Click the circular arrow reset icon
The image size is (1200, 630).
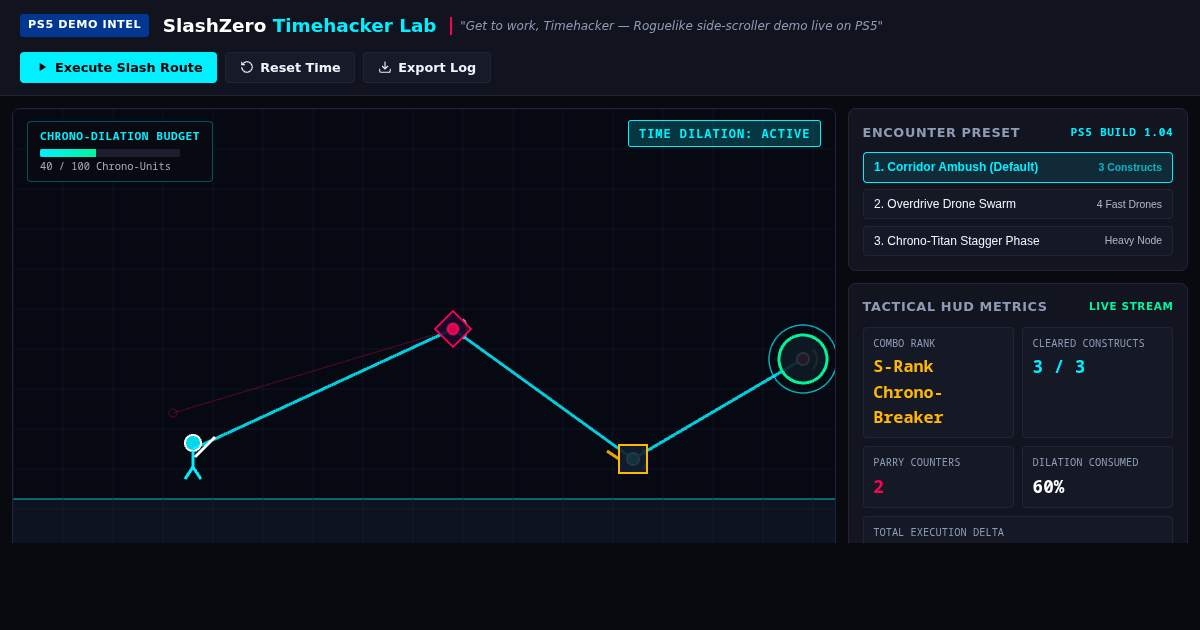pos(247,67)
